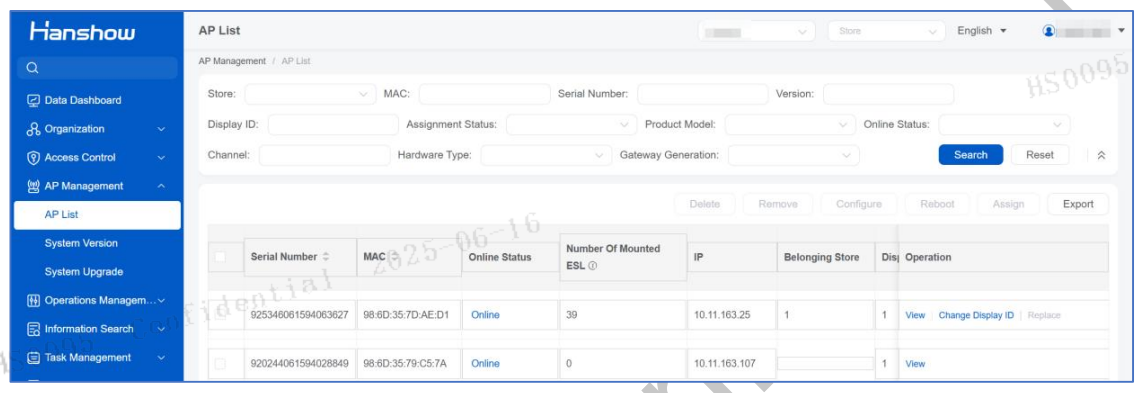Check the row for serial 925346061594063627
Screen dimensions: 1140x393
(x=220, y=315)
